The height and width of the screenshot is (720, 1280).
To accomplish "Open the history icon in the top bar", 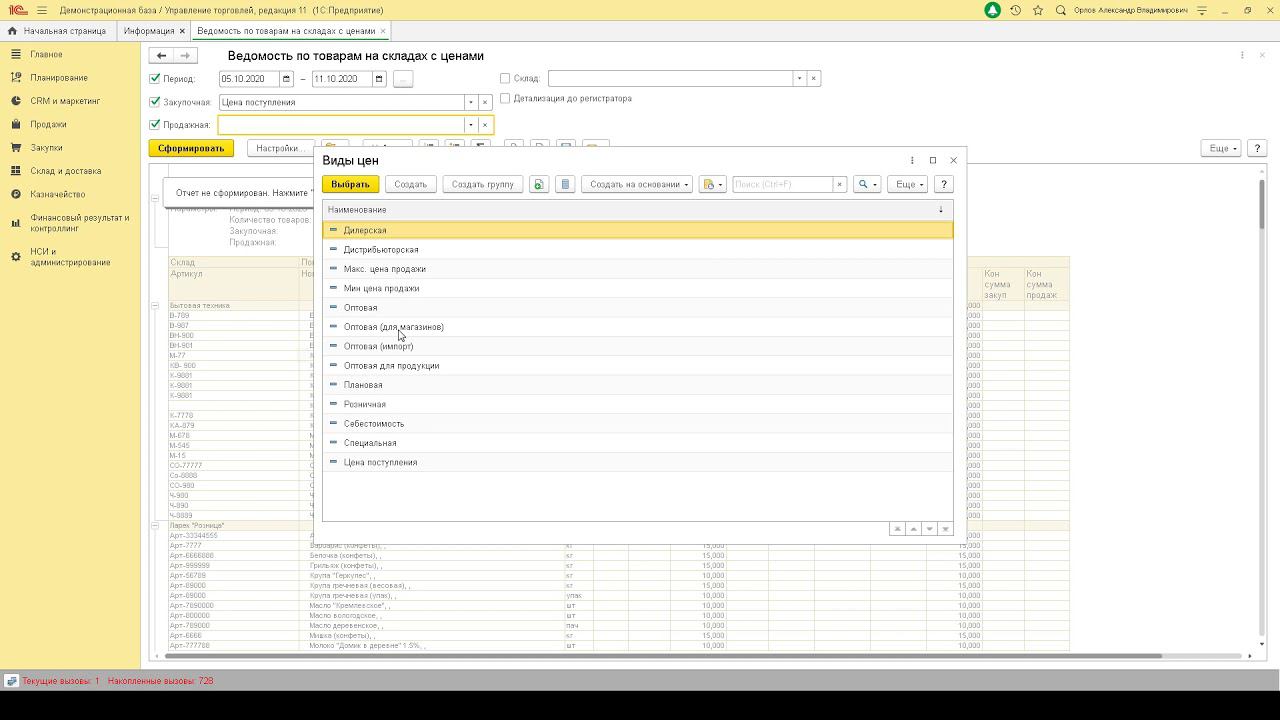I will (x=1015, y=10).
